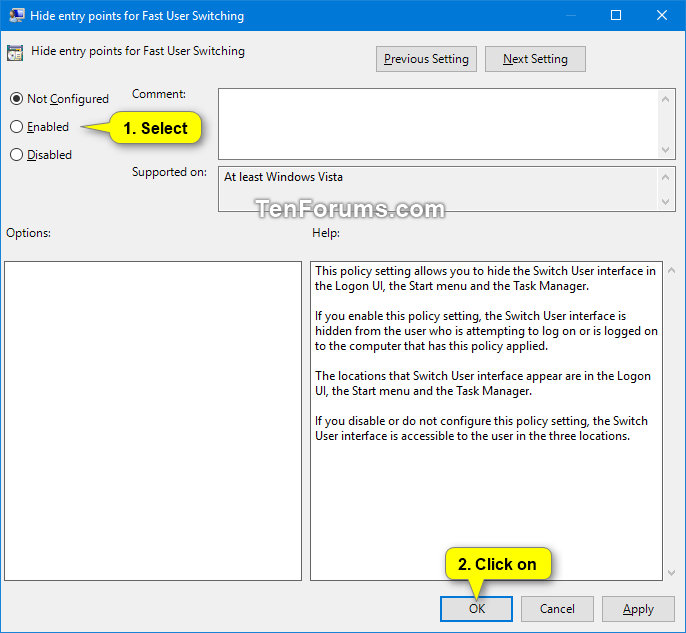Click the title bar window icon
Image resolution: width=686 pixels, height=633 pixels.
coord(17,15)
